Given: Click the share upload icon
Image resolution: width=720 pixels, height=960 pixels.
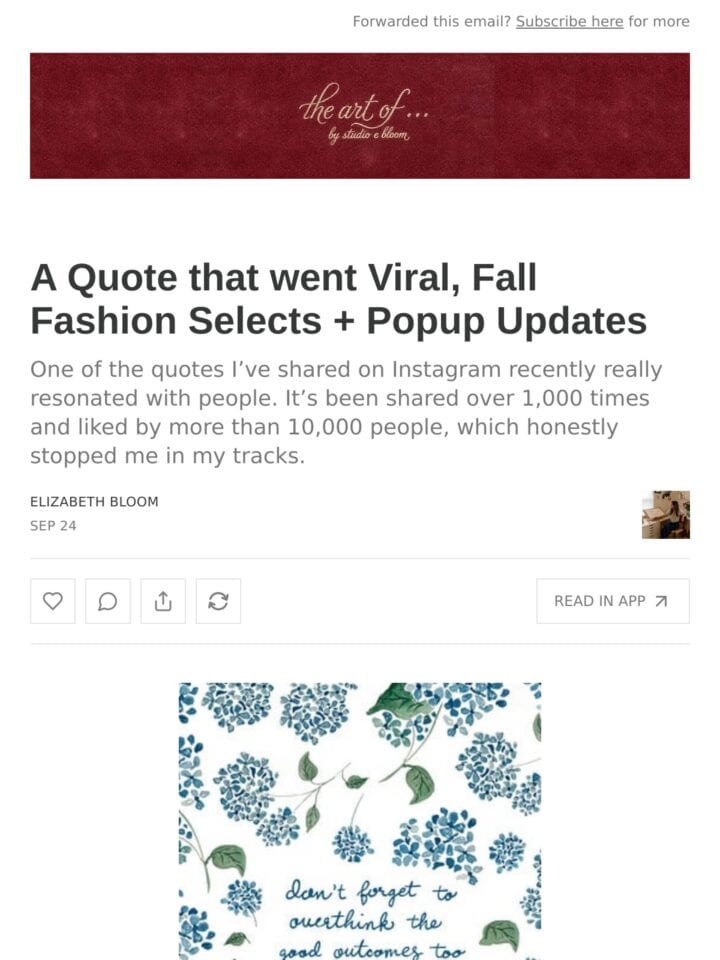Looking at the screenshot, I should point(163,601).
